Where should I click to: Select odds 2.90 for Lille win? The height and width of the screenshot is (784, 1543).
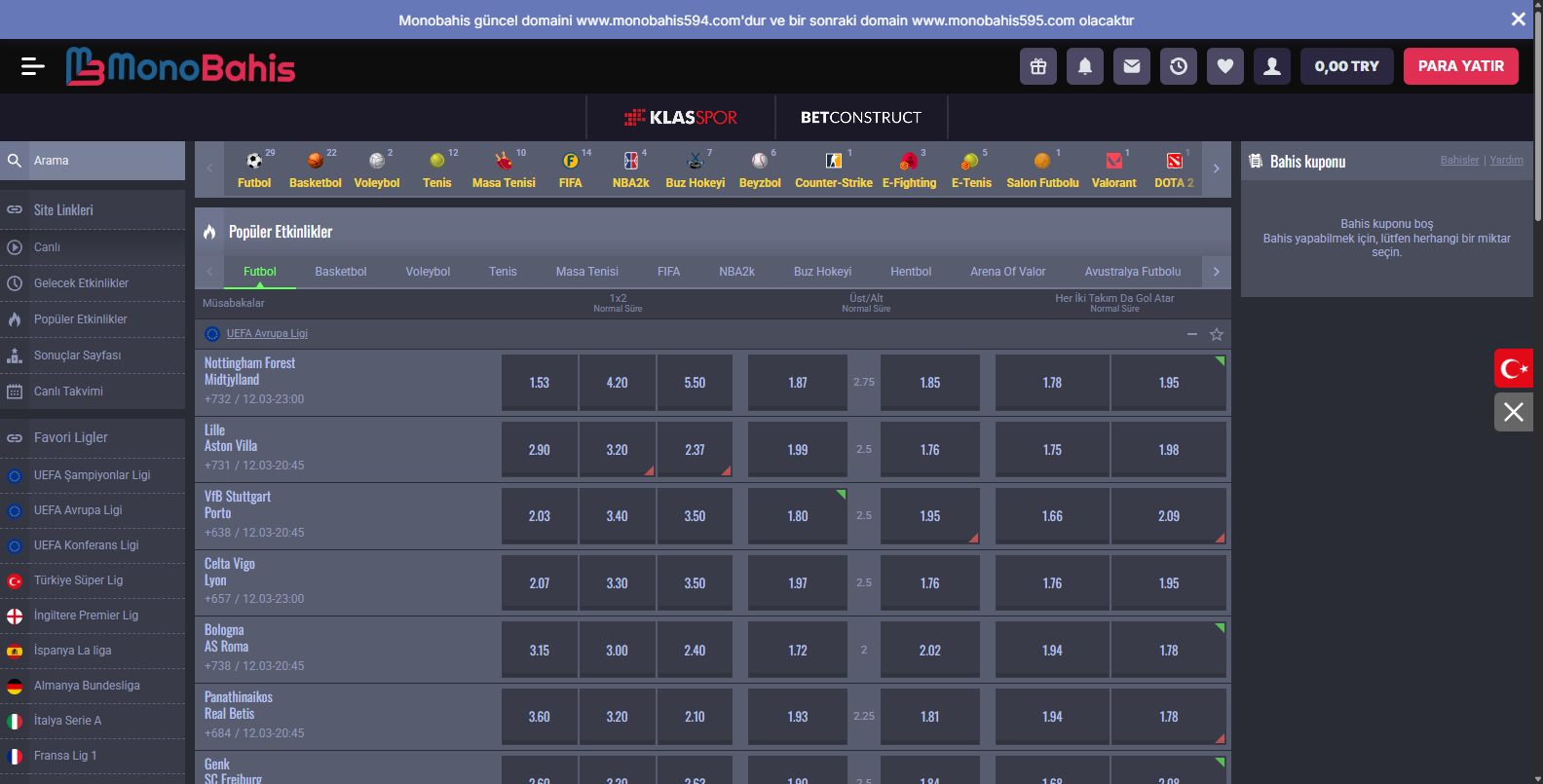[539, 450]
